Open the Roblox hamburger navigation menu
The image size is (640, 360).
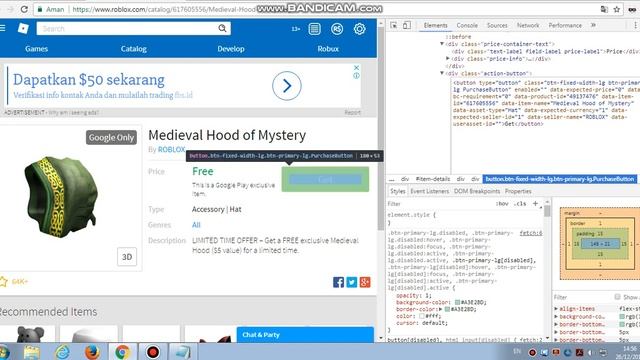pos(2,28)
